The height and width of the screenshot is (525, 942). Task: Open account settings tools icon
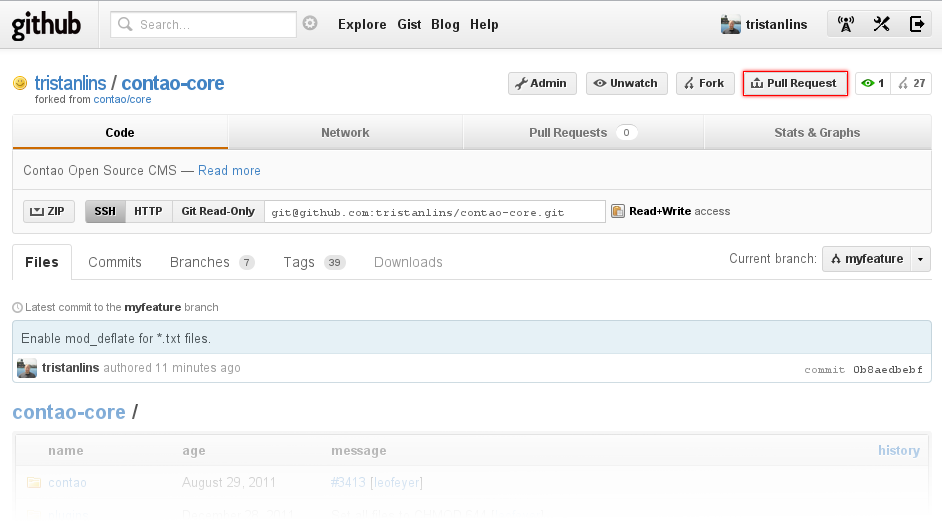click(881, 25)
